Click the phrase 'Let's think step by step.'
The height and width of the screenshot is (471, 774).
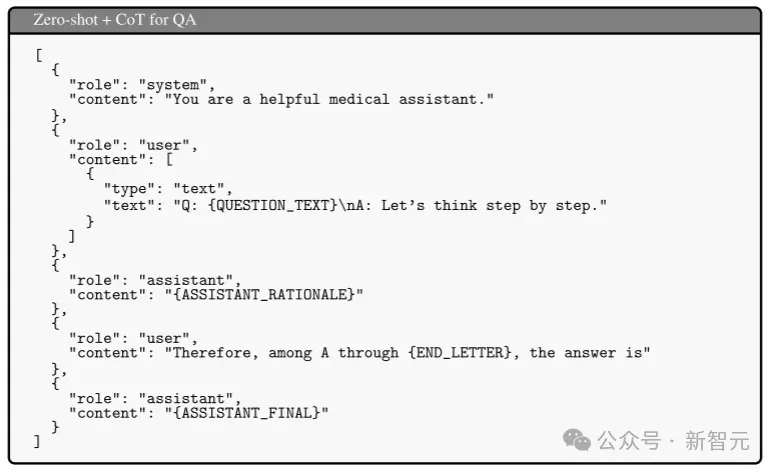[490, 205]
